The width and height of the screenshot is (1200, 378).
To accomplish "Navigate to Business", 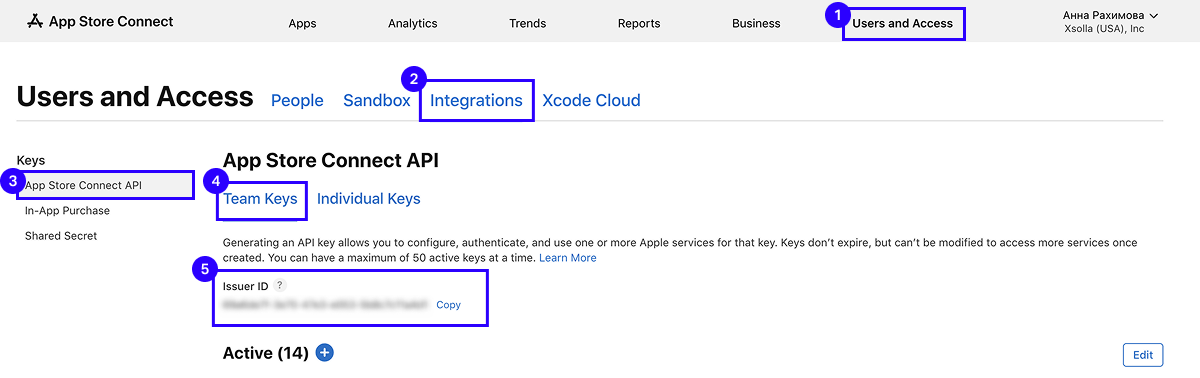I will [x=756, y=23].
